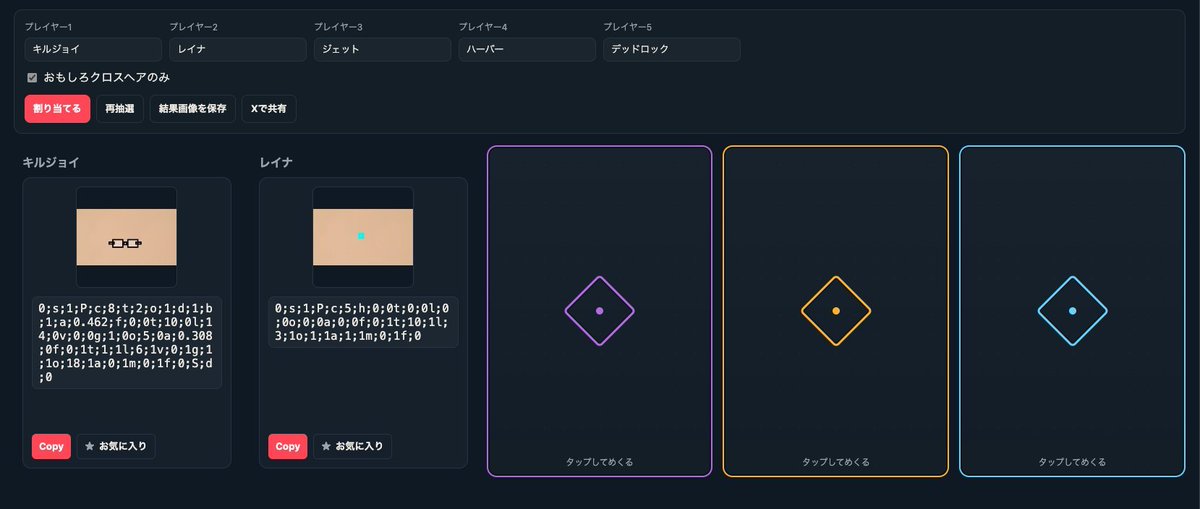
Task: Copy the キルジョイ crosshair code
Action: (x=51, y=446)
